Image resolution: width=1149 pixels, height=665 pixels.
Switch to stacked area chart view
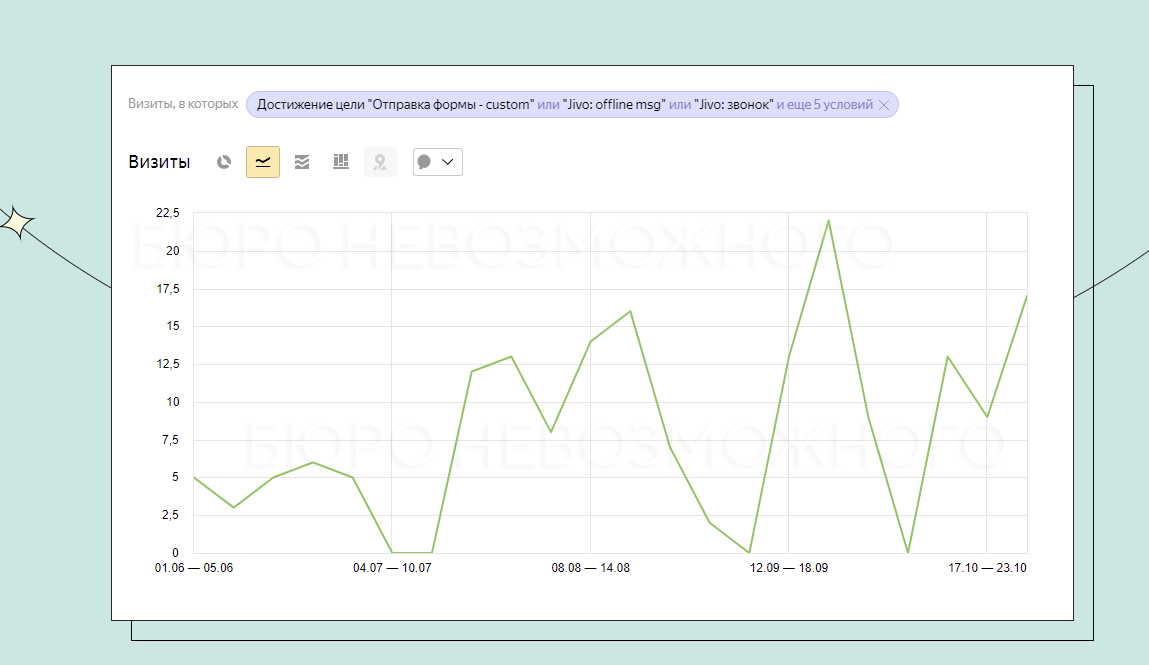(x=302, y=162)
